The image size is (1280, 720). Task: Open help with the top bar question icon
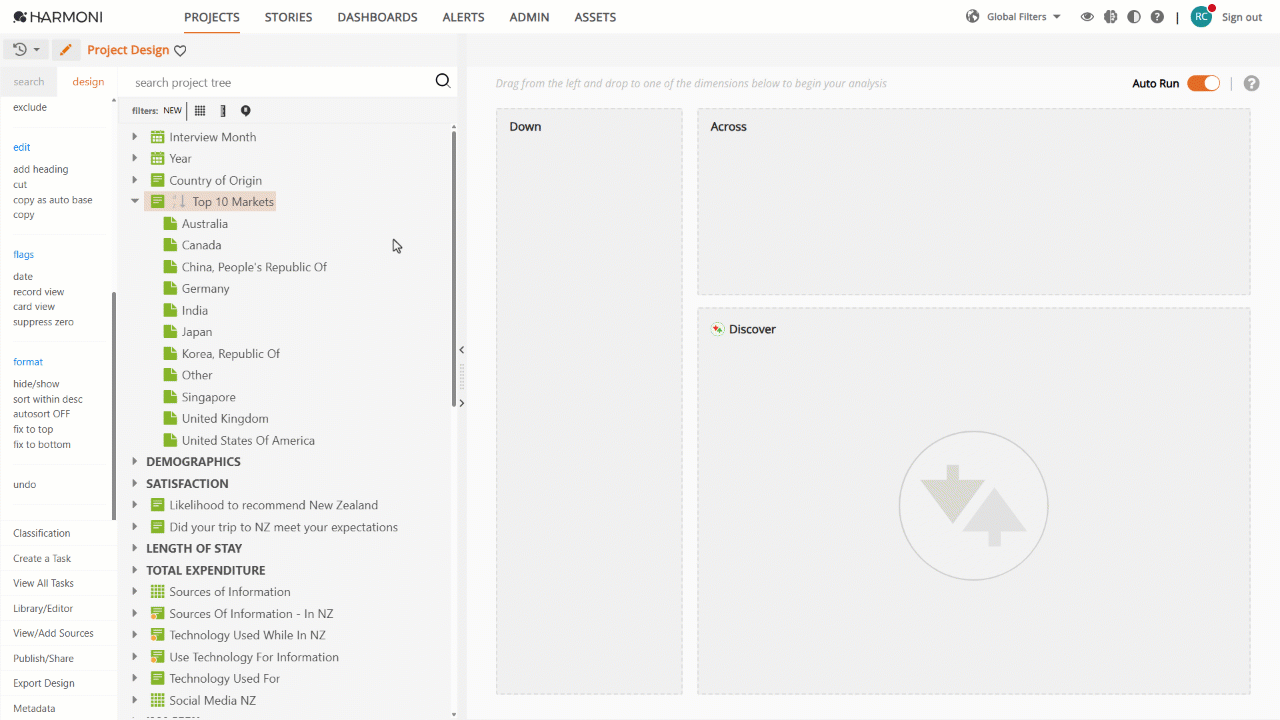pyautogui.click(x=1157, y=17)
